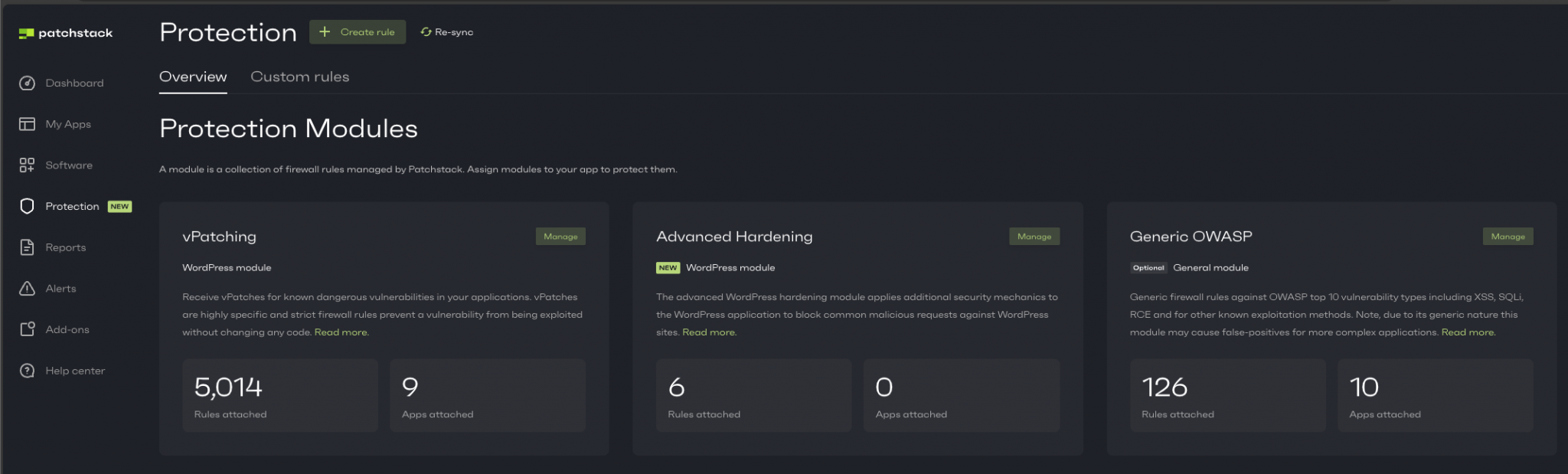Click WordPress module label under vPatching
1568x474 pixels.
227,268
